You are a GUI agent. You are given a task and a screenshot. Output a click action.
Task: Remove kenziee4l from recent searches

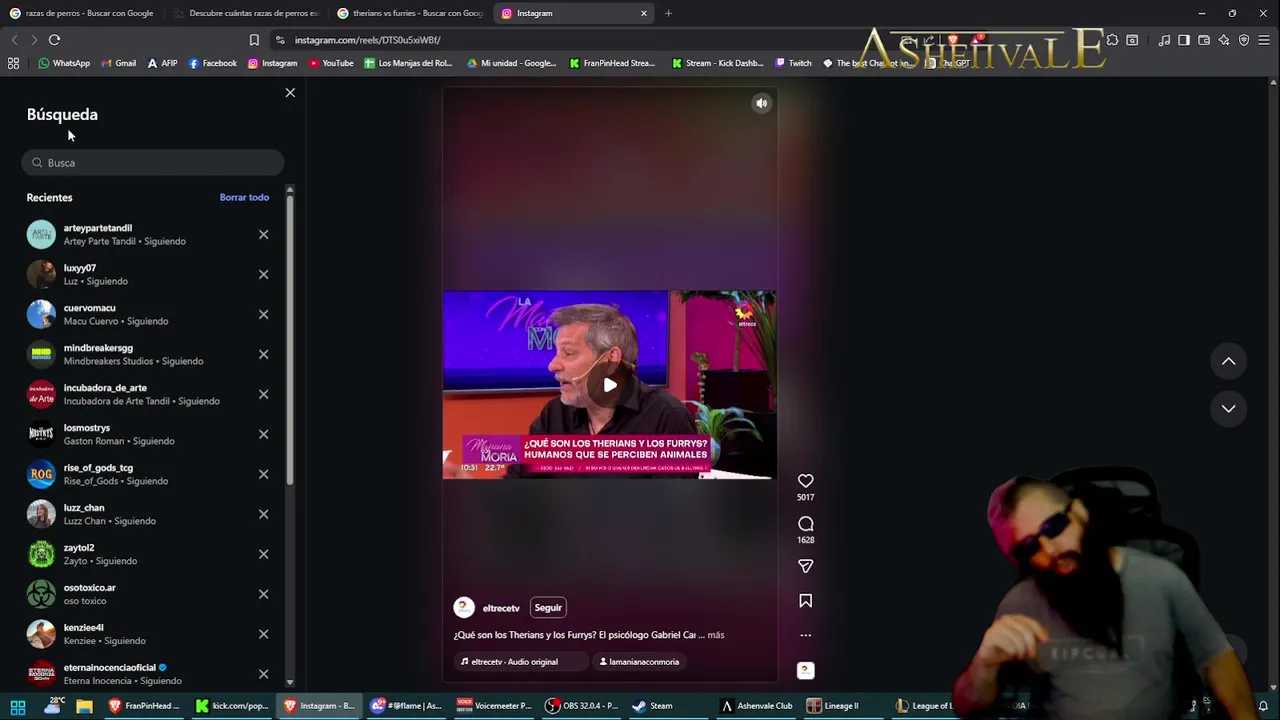point(264,635)
